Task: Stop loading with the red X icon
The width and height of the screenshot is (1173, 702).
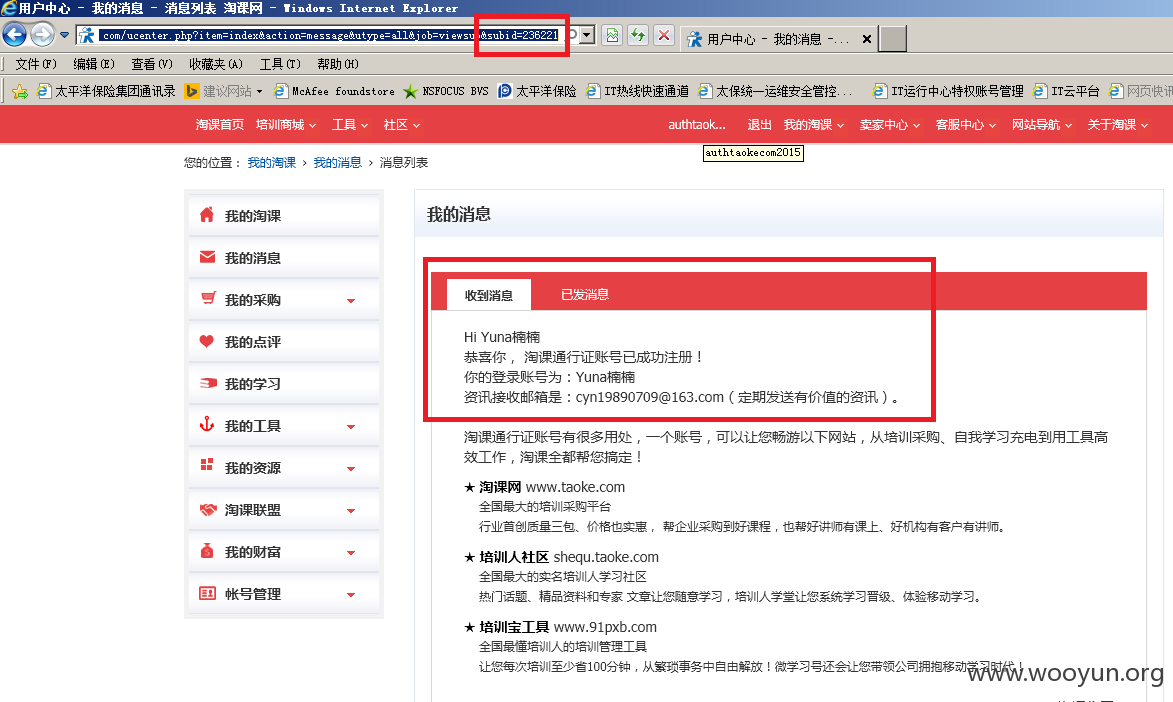Action: pyautogui.click(x=664, y=35)
